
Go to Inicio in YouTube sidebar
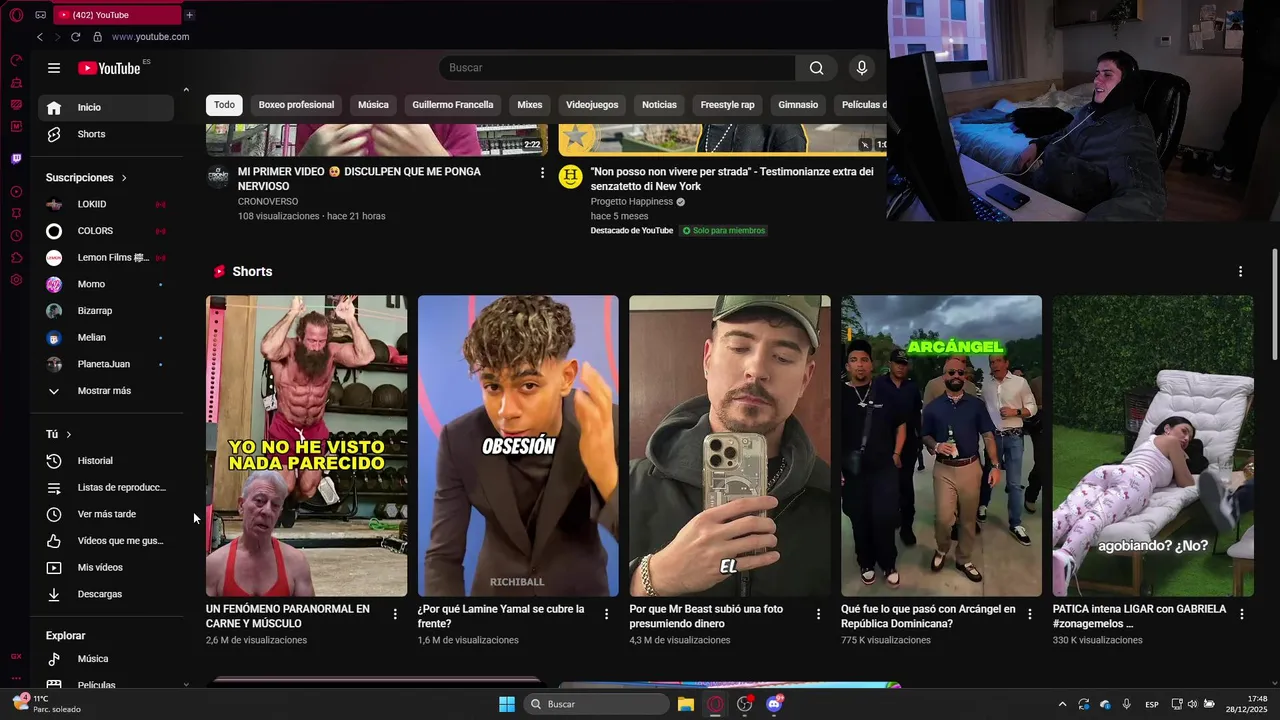coord(105,108)
